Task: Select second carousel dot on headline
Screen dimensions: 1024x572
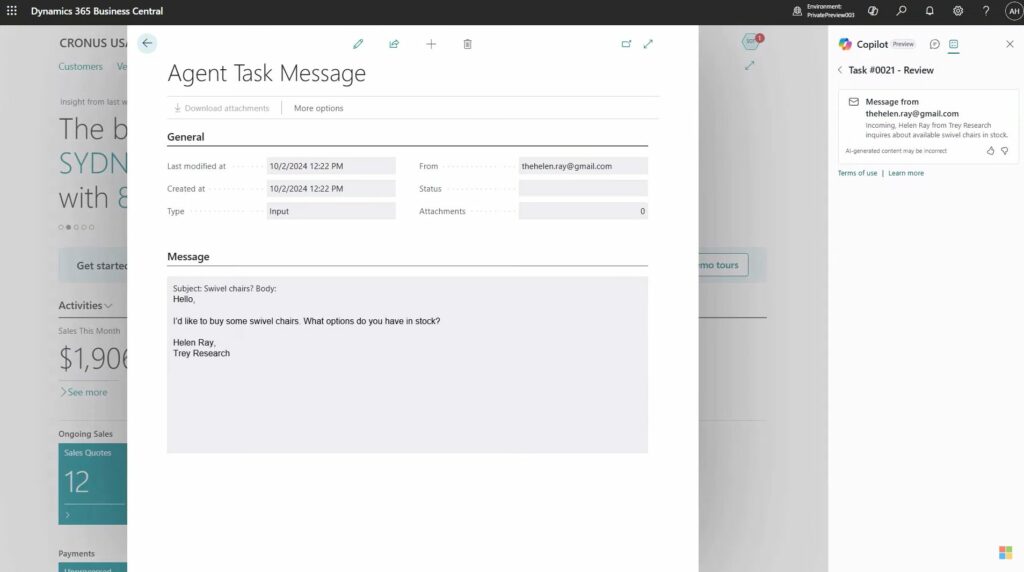Action: tap(69, 227)
